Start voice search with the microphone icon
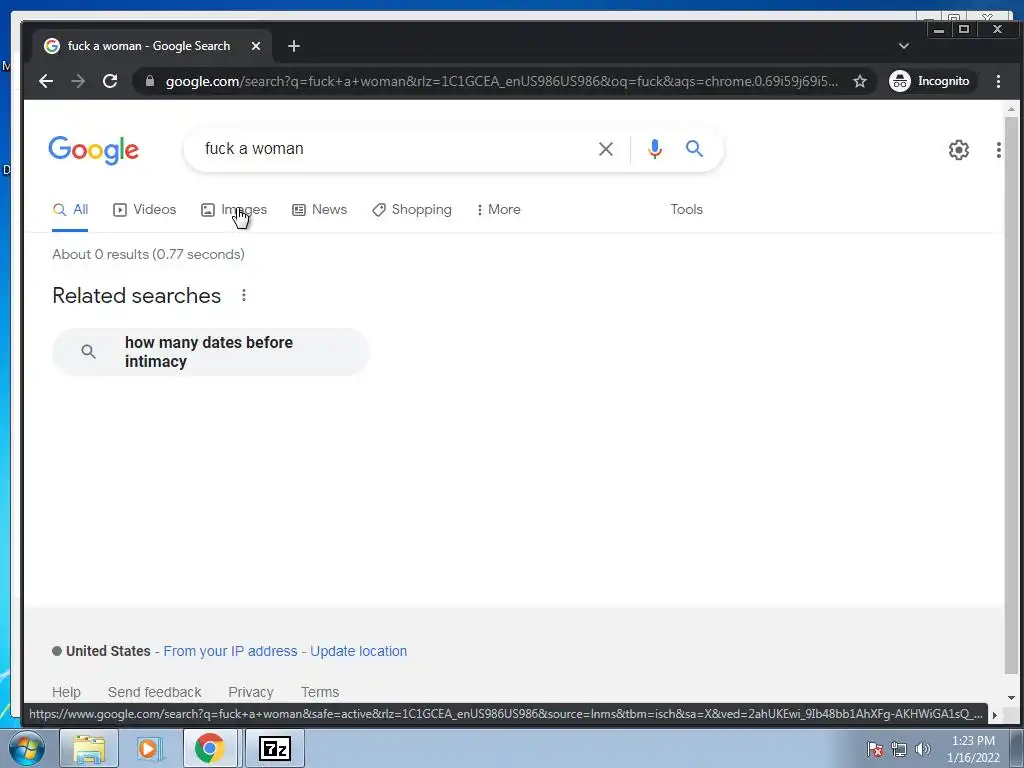 click(654, 149)
